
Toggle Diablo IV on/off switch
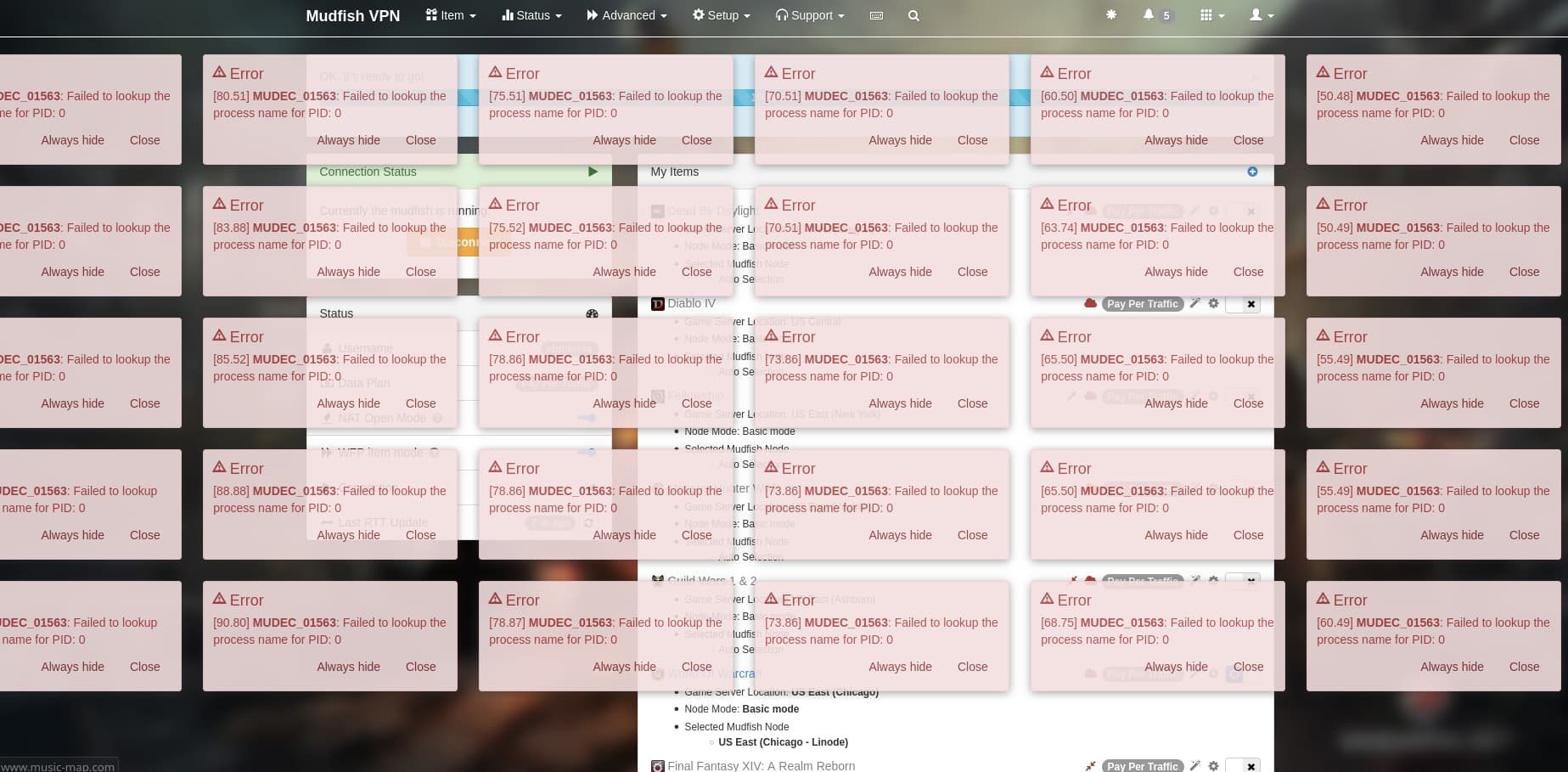(1243, 304)
